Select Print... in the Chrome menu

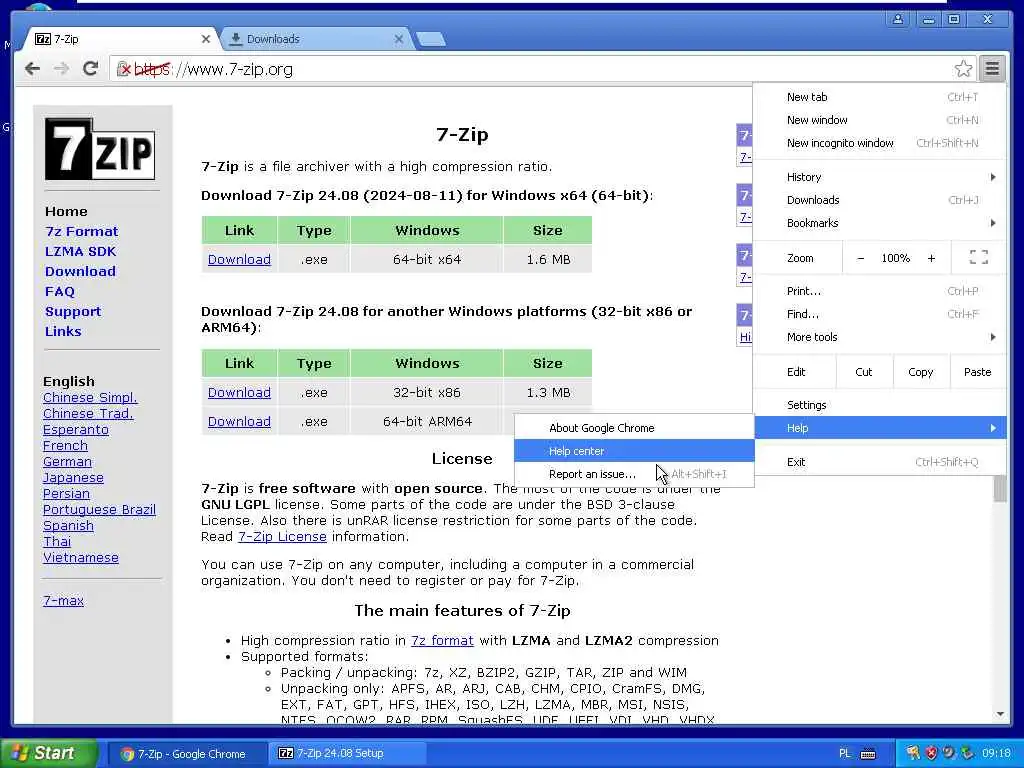tap(880, 291)
